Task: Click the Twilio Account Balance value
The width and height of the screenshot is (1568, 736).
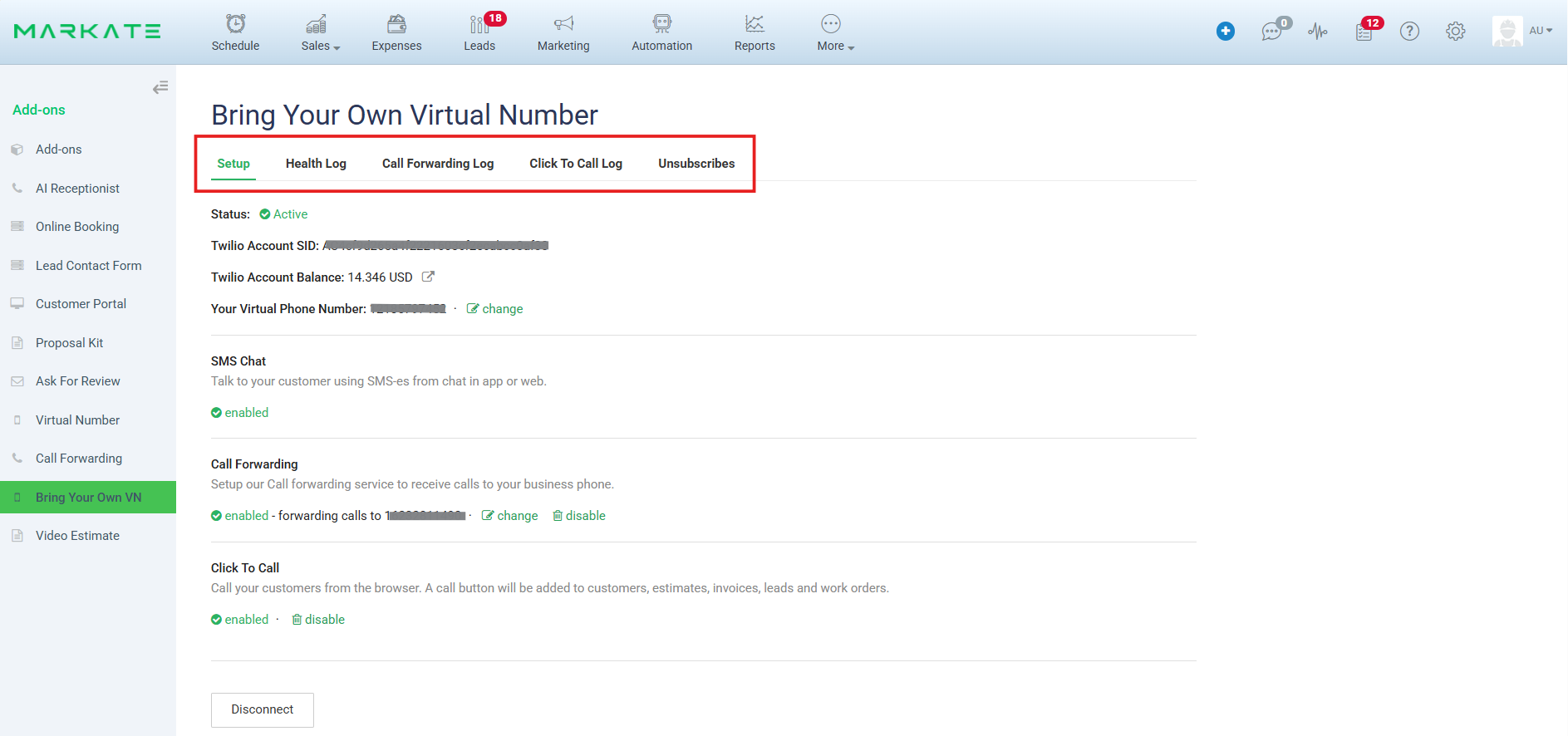Action: (x=380, y=277)
